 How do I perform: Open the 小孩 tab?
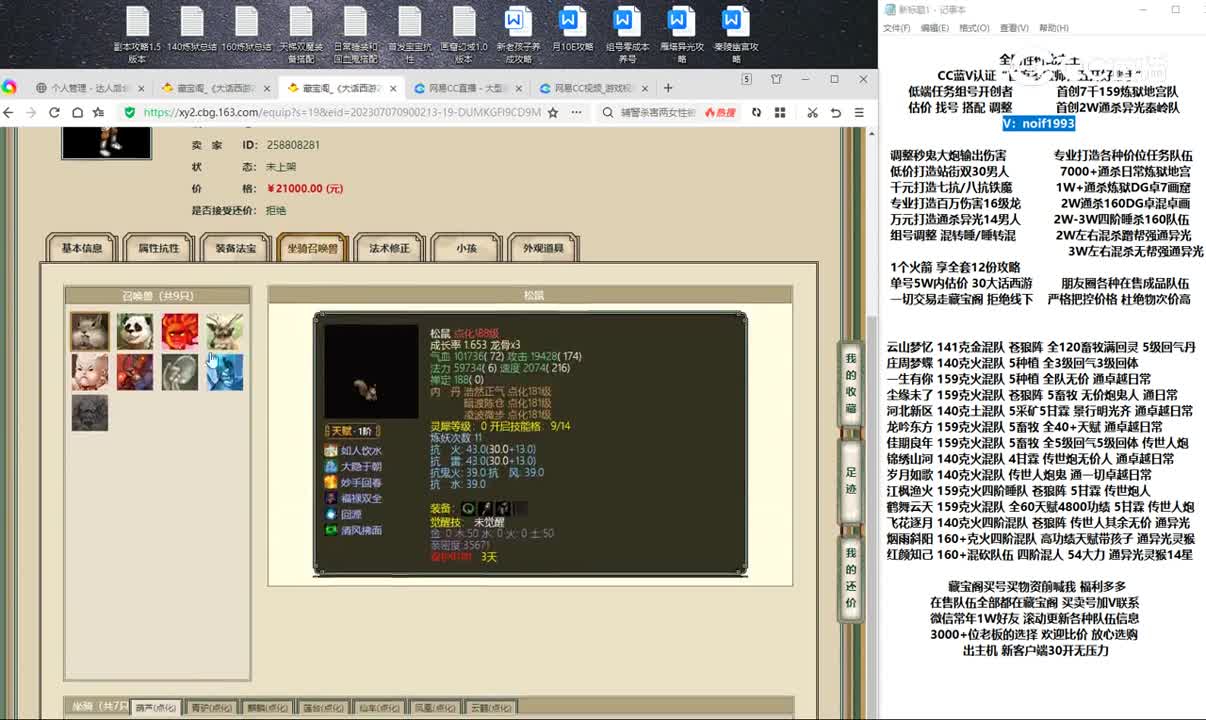[x=466, y=248]
